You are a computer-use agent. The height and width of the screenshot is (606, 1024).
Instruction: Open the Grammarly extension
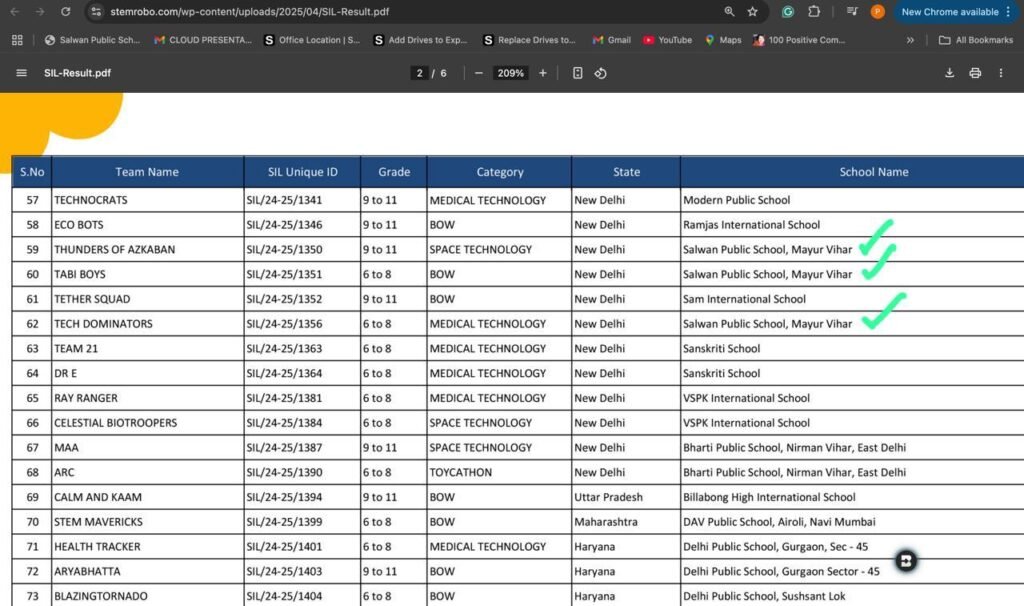(788, 12)
